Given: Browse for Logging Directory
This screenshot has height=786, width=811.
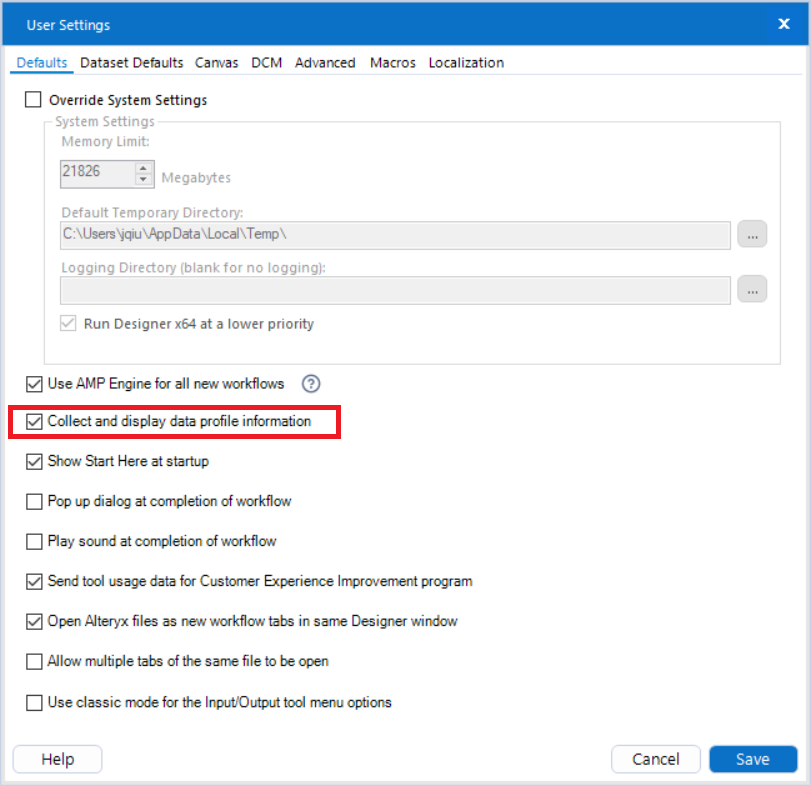Looking at the screenshot, I should (752, 290).
